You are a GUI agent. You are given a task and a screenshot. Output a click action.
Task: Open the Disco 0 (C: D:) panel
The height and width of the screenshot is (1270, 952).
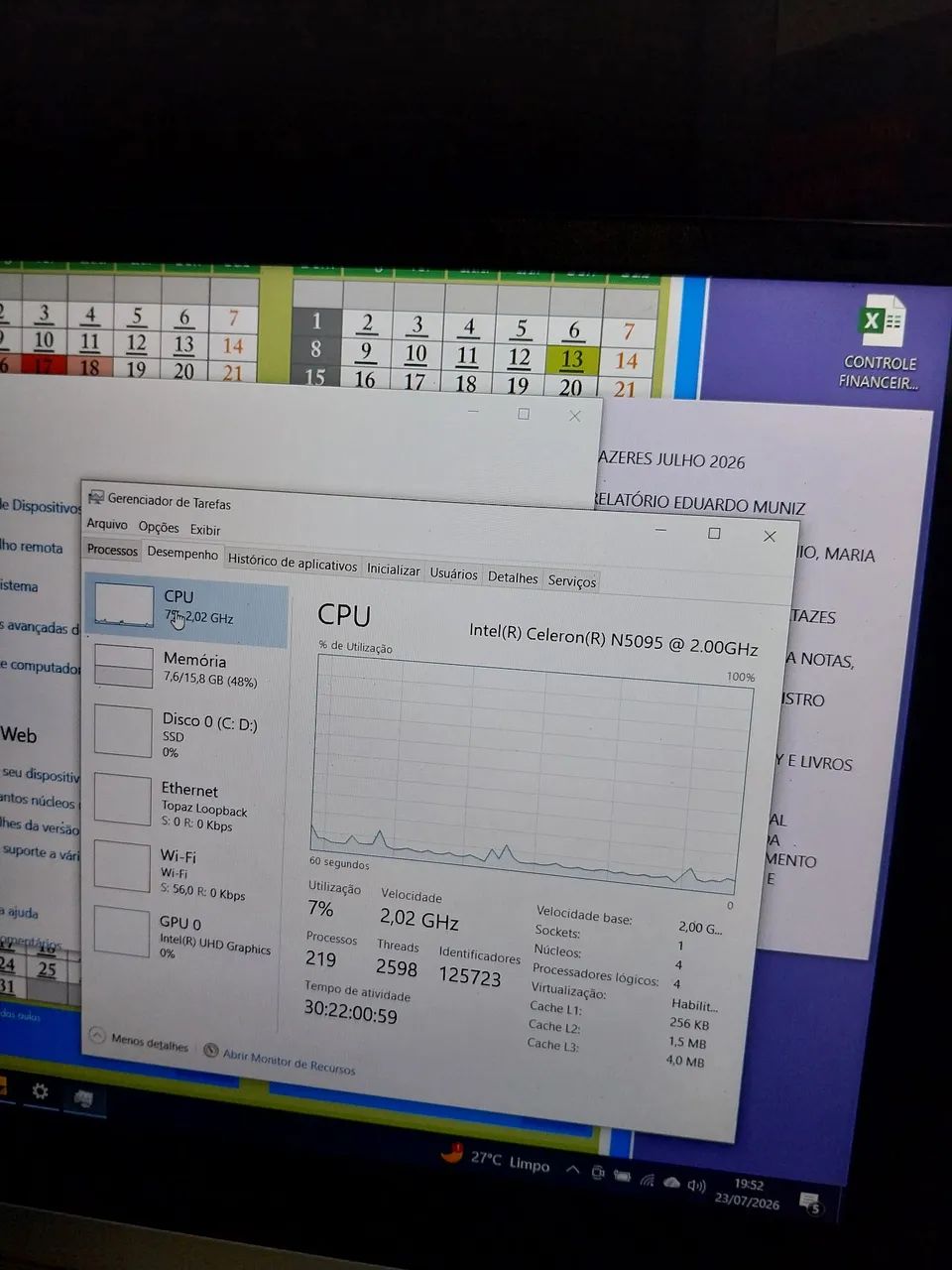[x=184, y=734]
